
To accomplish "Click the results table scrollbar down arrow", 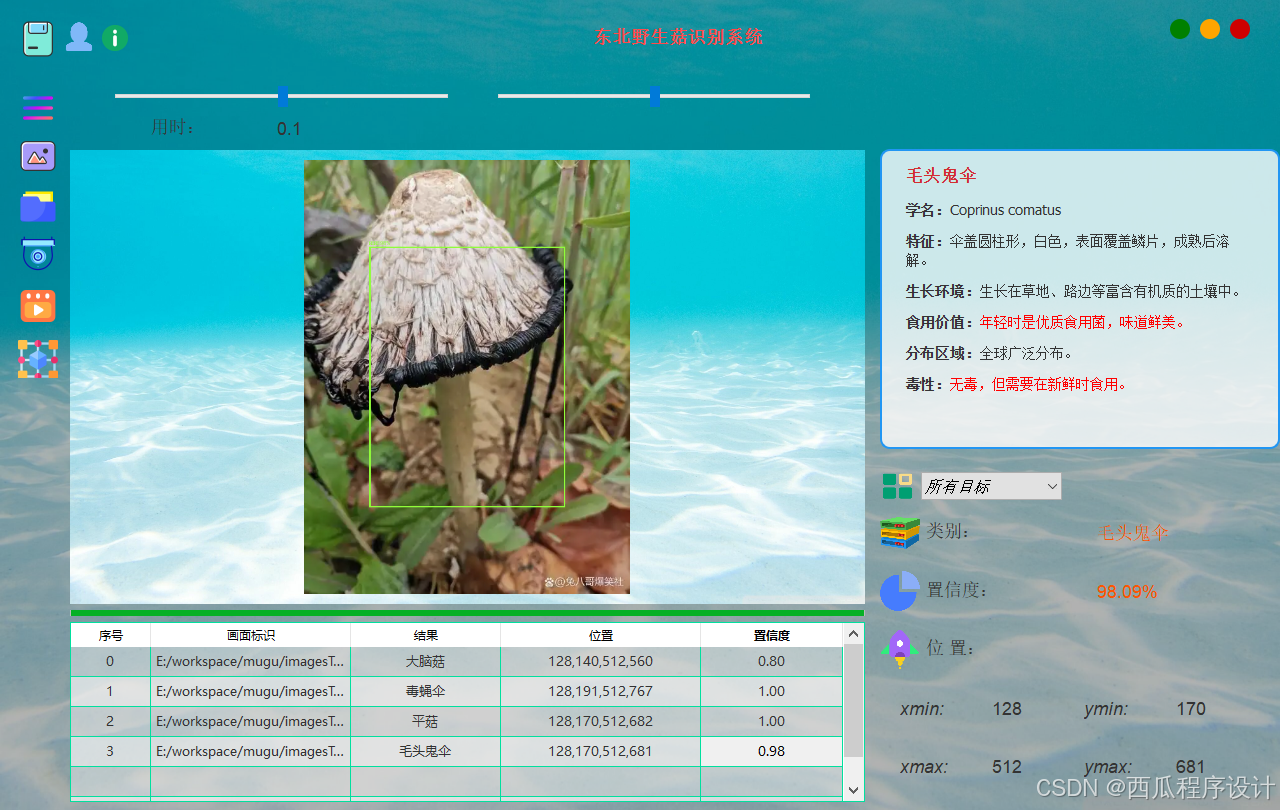I will click(853, 789).
